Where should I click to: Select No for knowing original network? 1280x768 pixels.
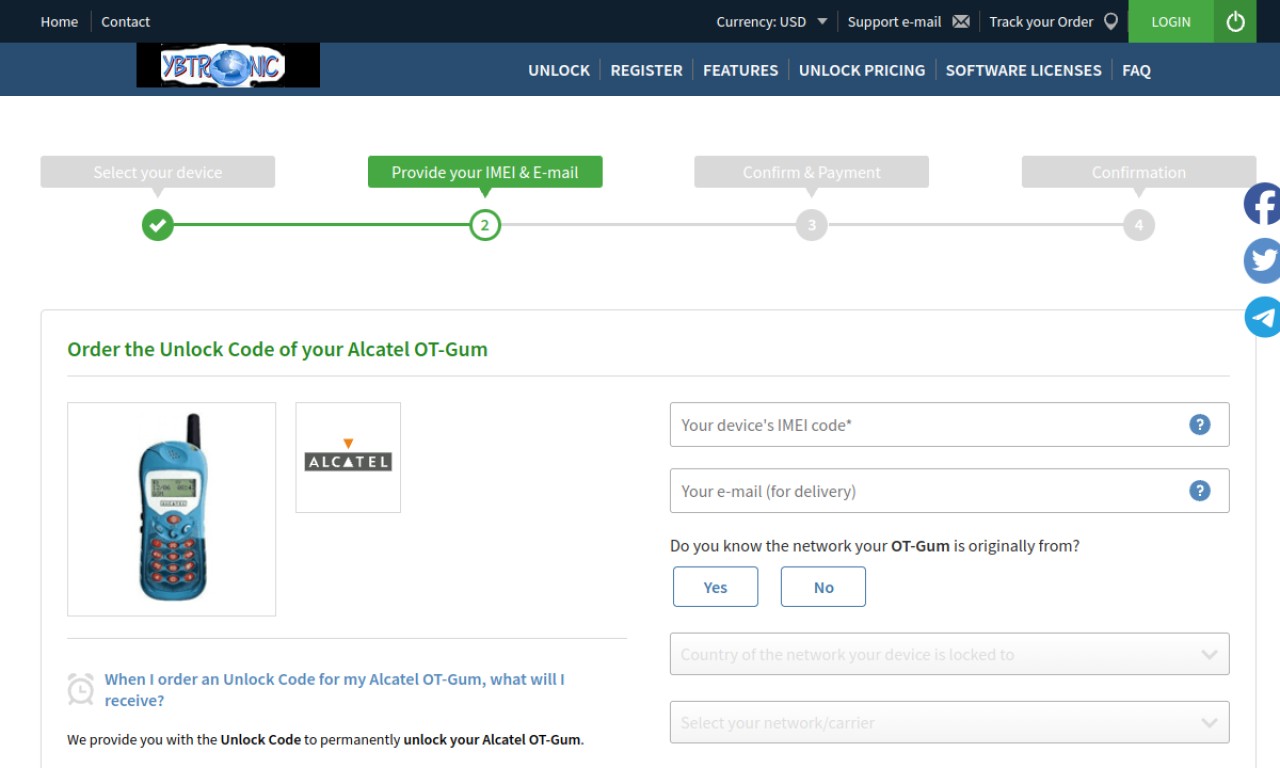pyautogui.click(x=823, y=587)
